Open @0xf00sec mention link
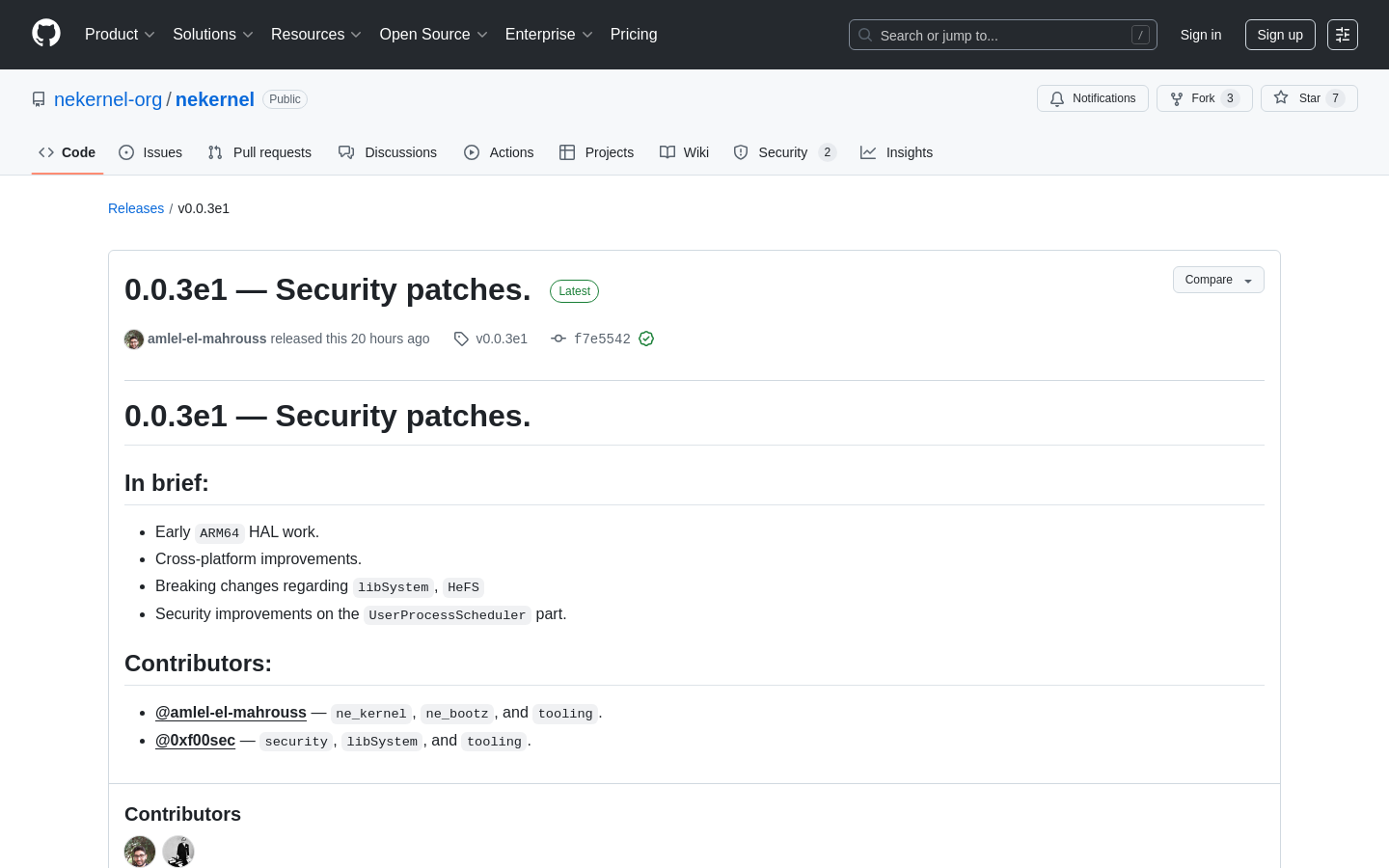Image resolution: width=1389 pixels, height=868 pixels. (x=195, y=741)
